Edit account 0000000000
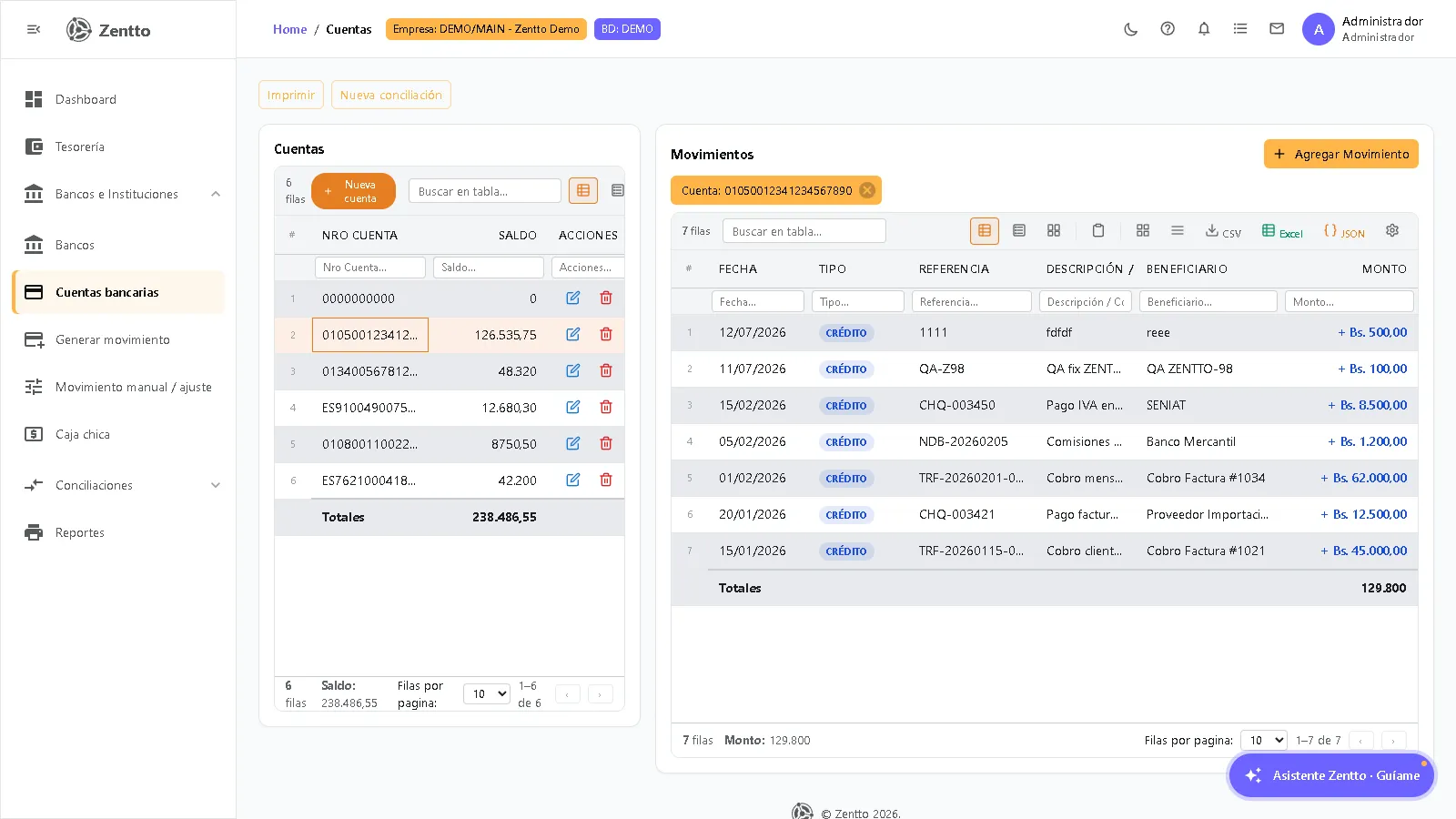The height and width of the screenshot is (819, 1456). (x=573, y=298)
